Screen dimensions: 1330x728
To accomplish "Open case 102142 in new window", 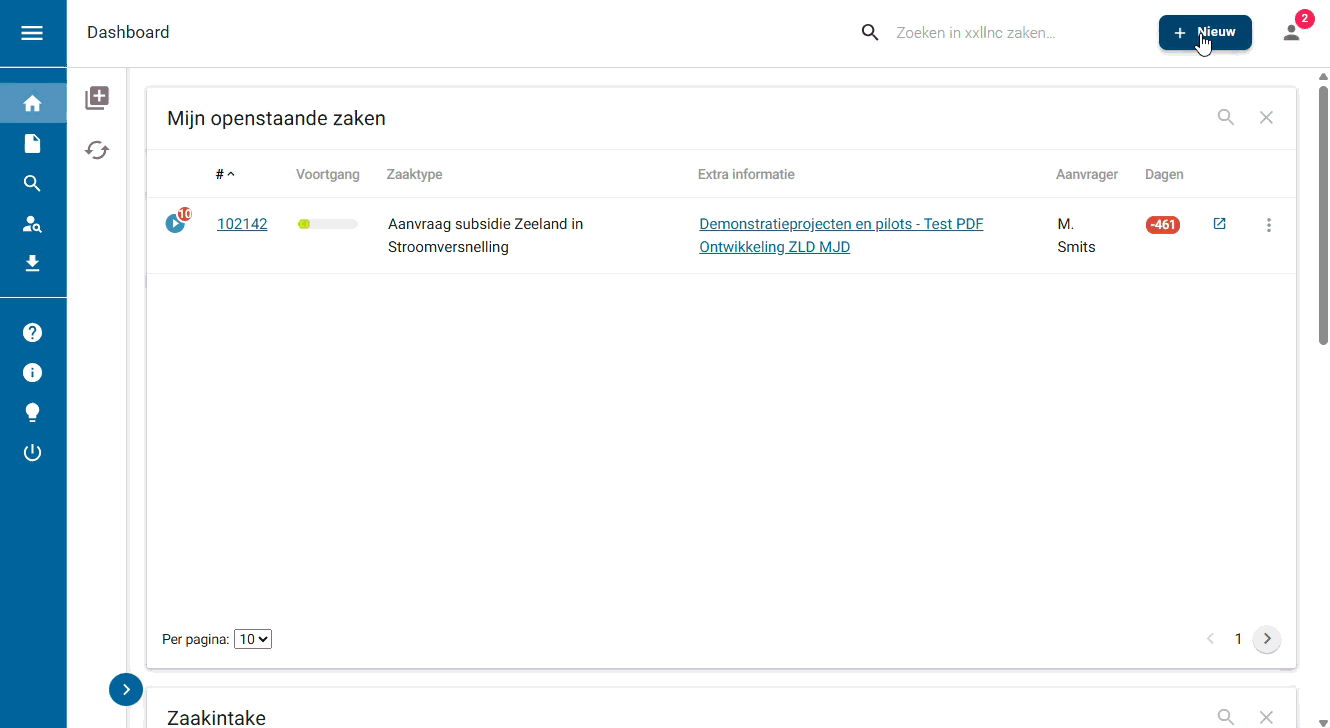I will pos(1219,224).
